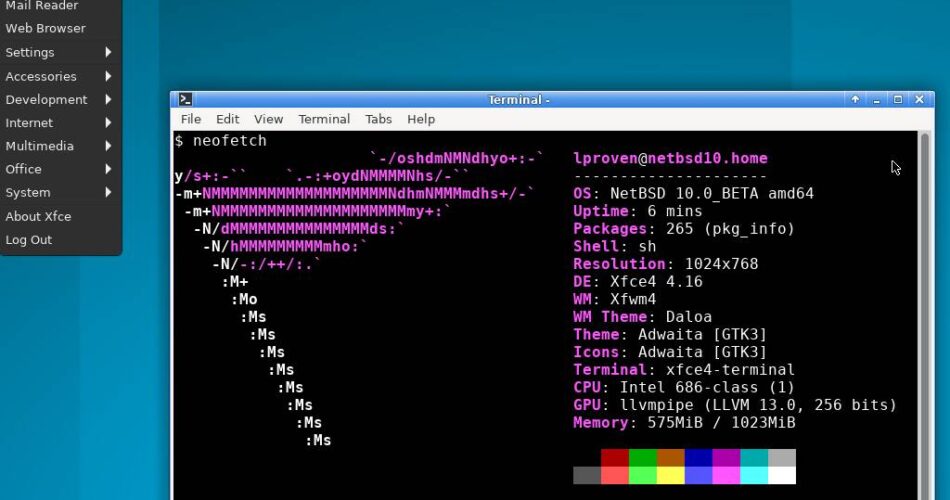950x500 pixels.
Task: Click 'NetBSD 10.0_BETA amd64' OS value
Action: coord(712,193)
